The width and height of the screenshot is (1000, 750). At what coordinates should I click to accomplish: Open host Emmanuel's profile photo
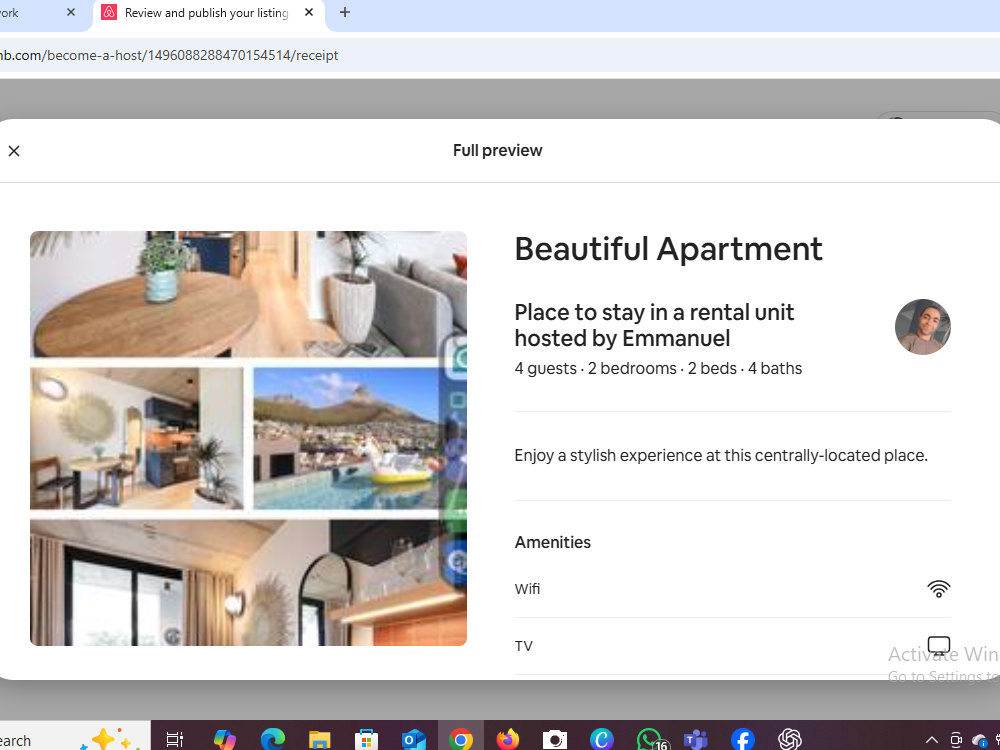point(922,327)
